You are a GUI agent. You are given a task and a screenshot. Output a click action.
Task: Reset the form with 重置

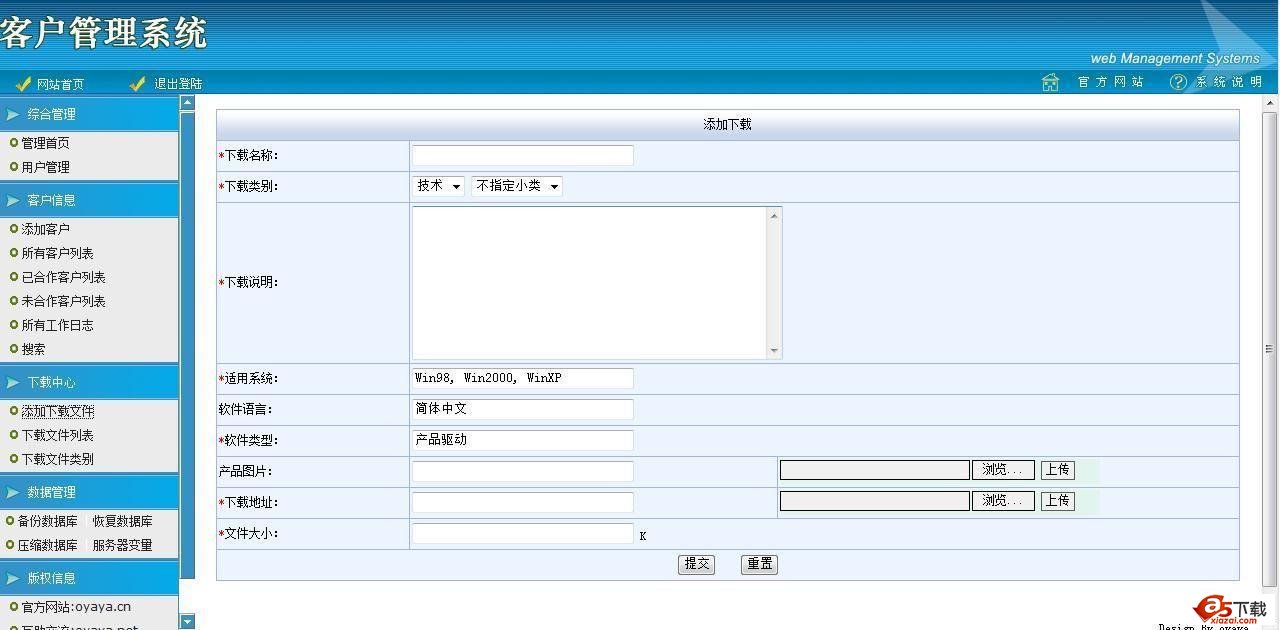(x=759, y=564)
